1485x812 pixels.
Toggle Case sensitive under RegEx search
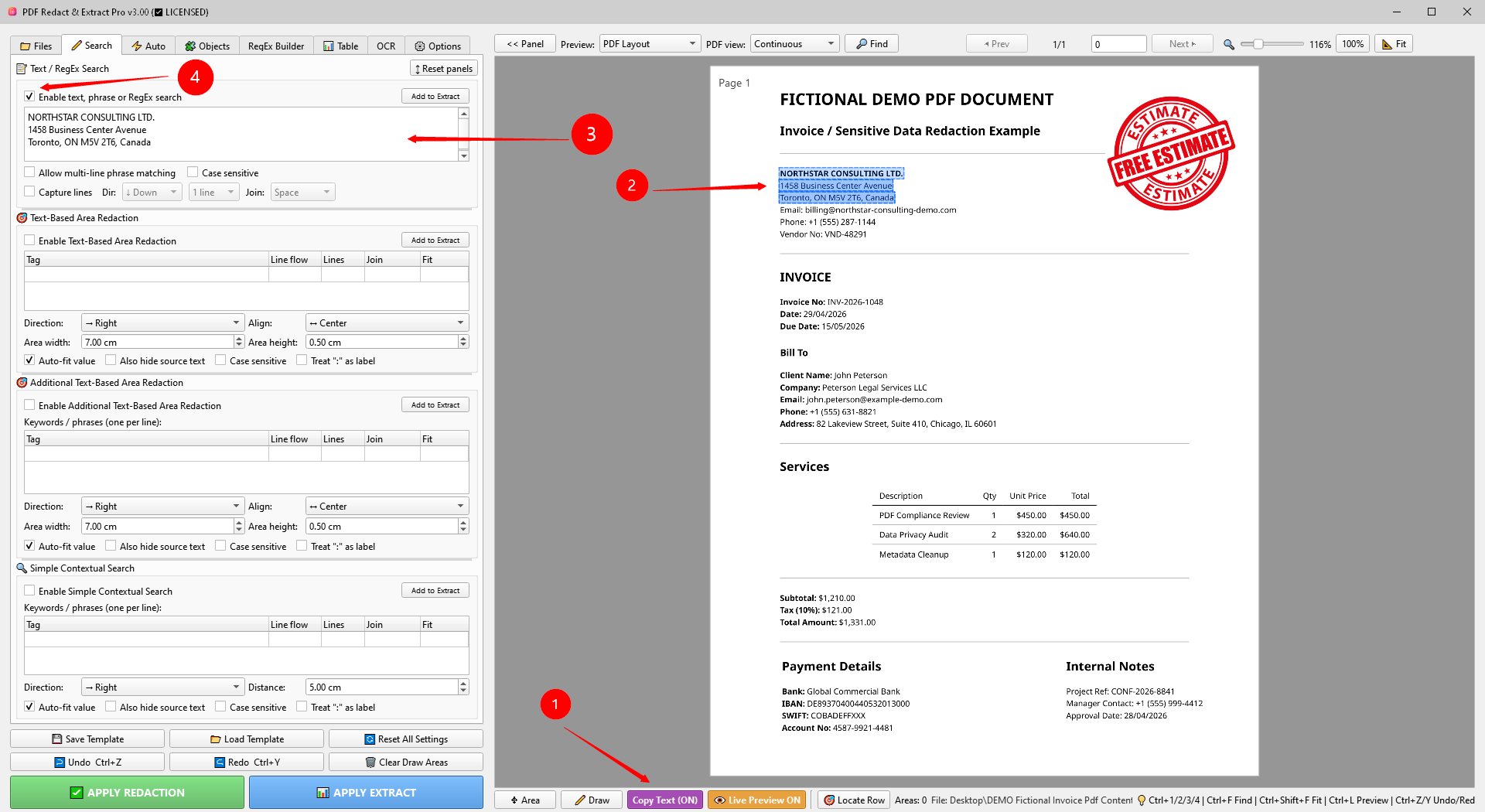pos(193,172)
